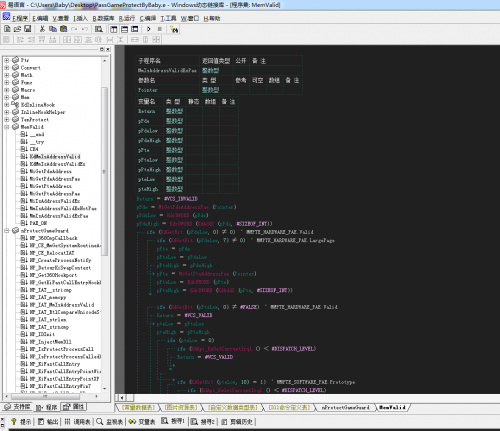This screenshot has height=431, width=500.
Task: Expand the TenProtect tree node
Action: (x=7, y=119)
